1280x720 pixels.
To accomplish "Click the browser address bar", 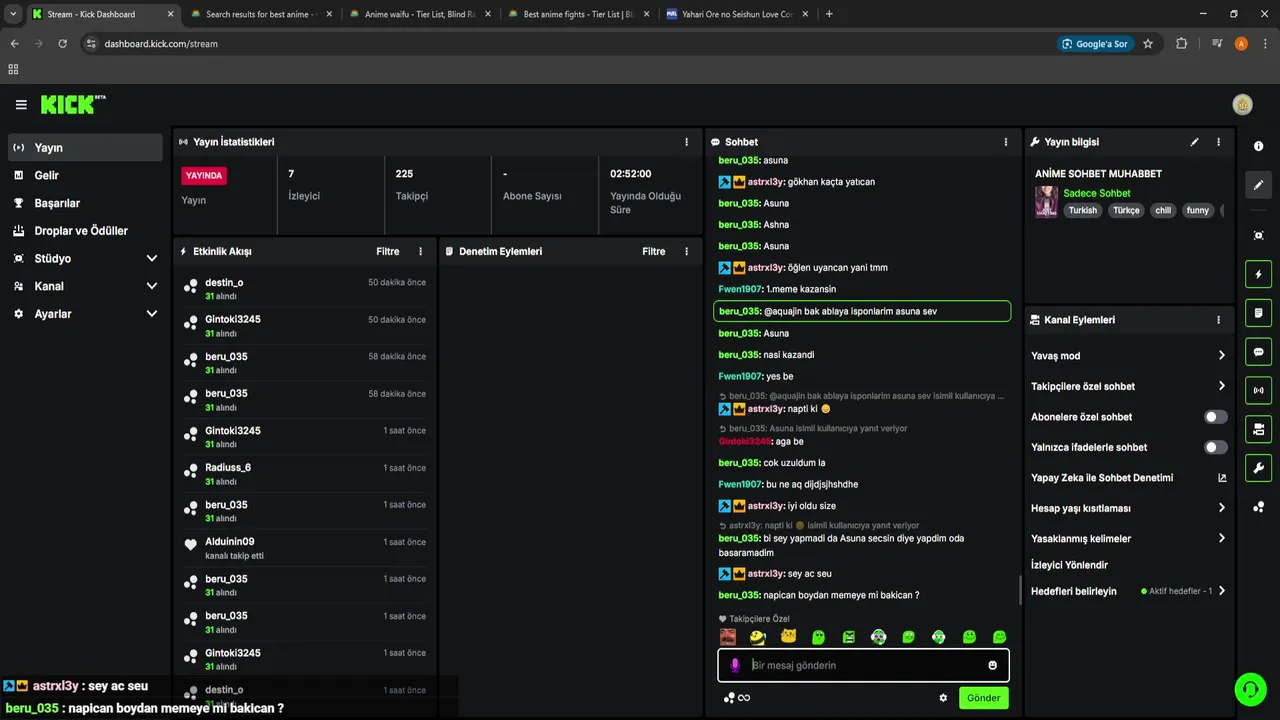I will click(570, 44).
